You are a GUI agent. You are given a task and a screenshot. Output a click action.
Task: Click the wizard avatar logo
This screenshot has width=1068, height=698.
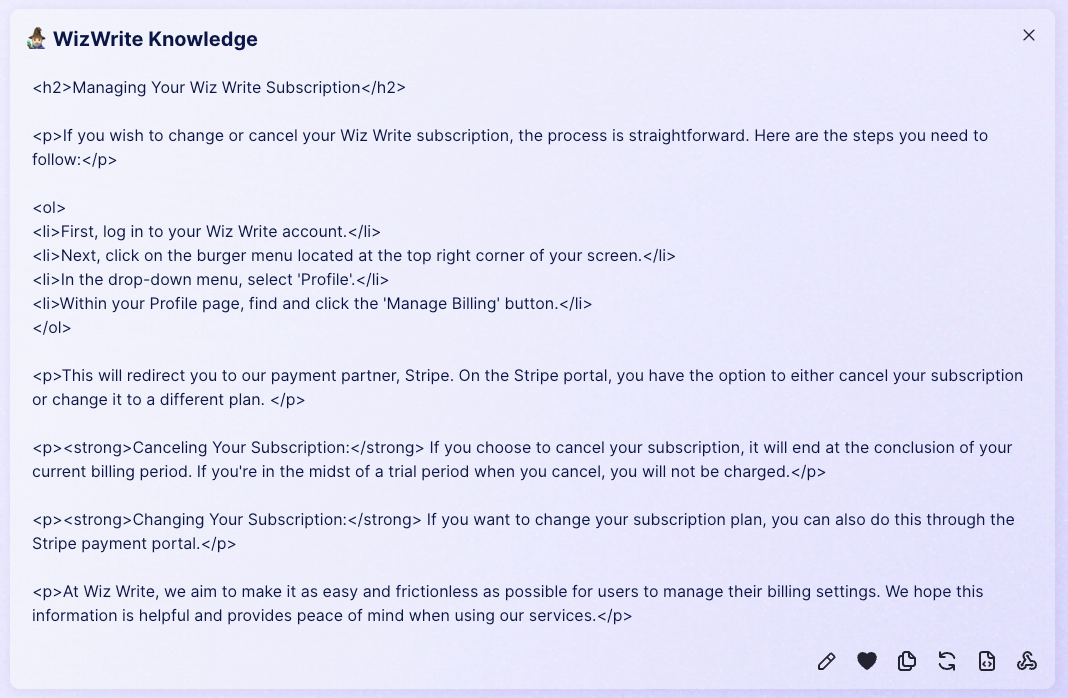click(37, 38)
